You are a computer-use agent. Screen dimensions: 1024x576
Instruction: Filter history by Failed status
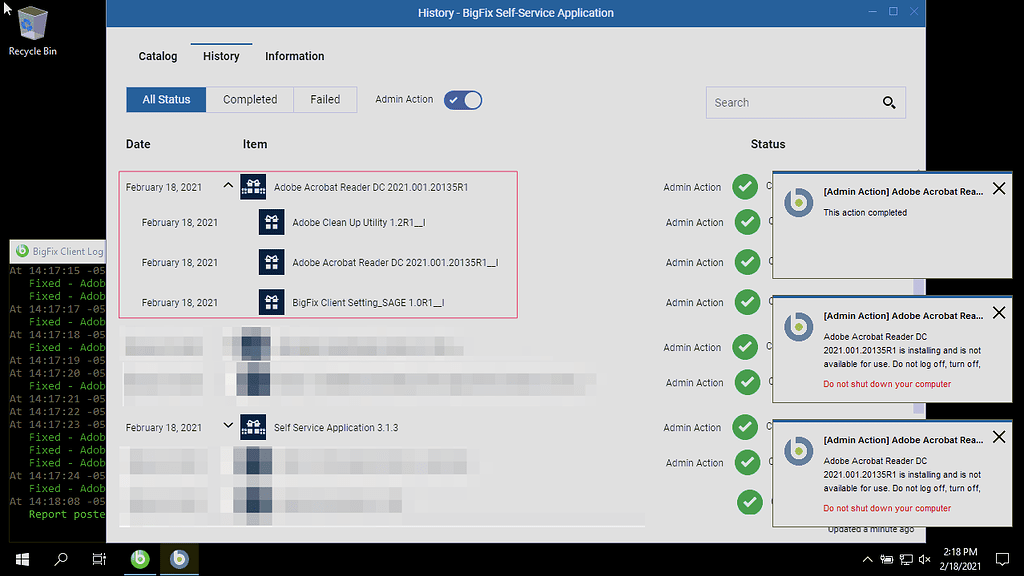(325, 99)
